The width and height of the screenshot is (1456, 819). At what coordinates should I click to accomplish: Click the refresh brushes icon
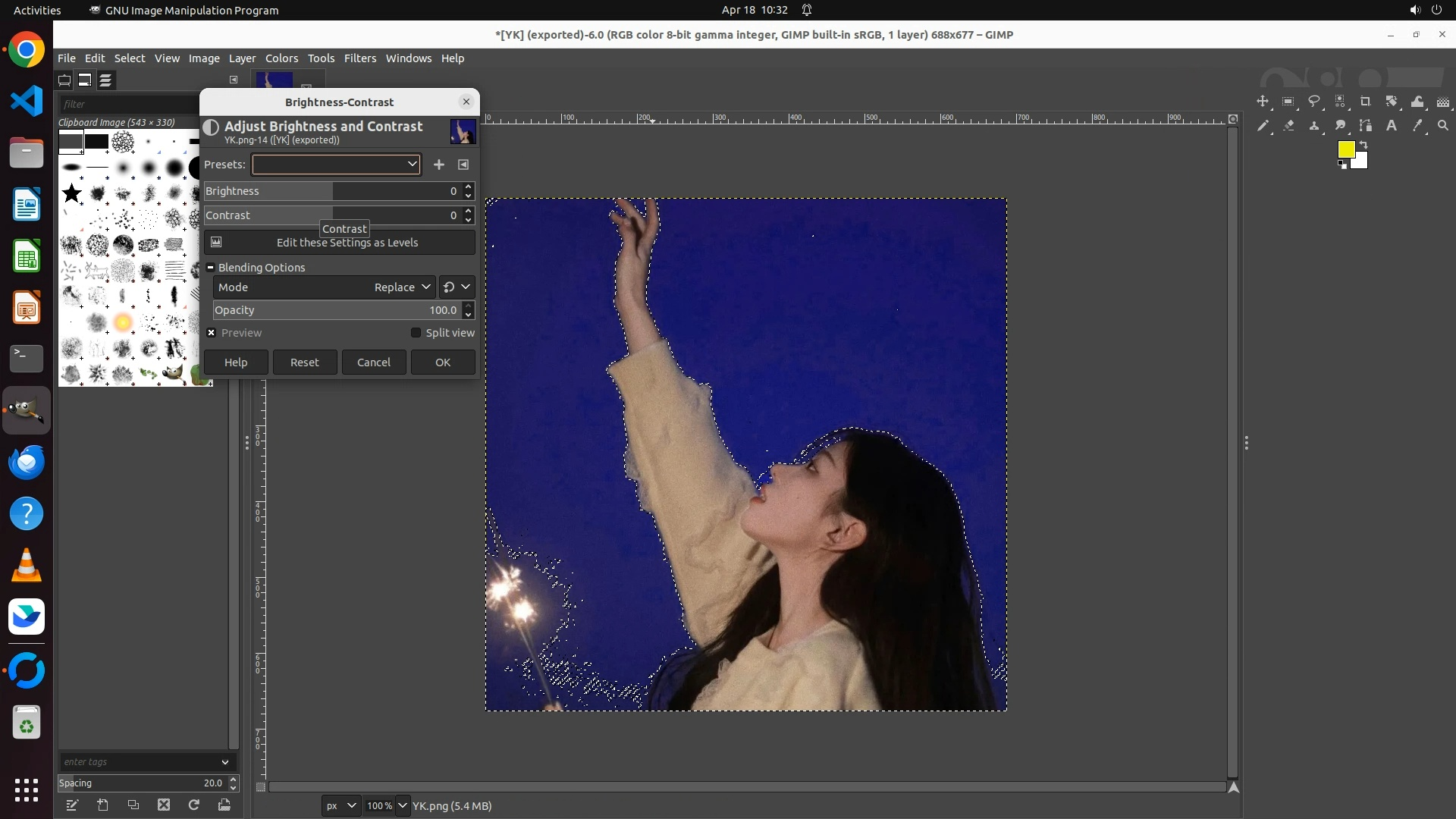click(194, 805)
